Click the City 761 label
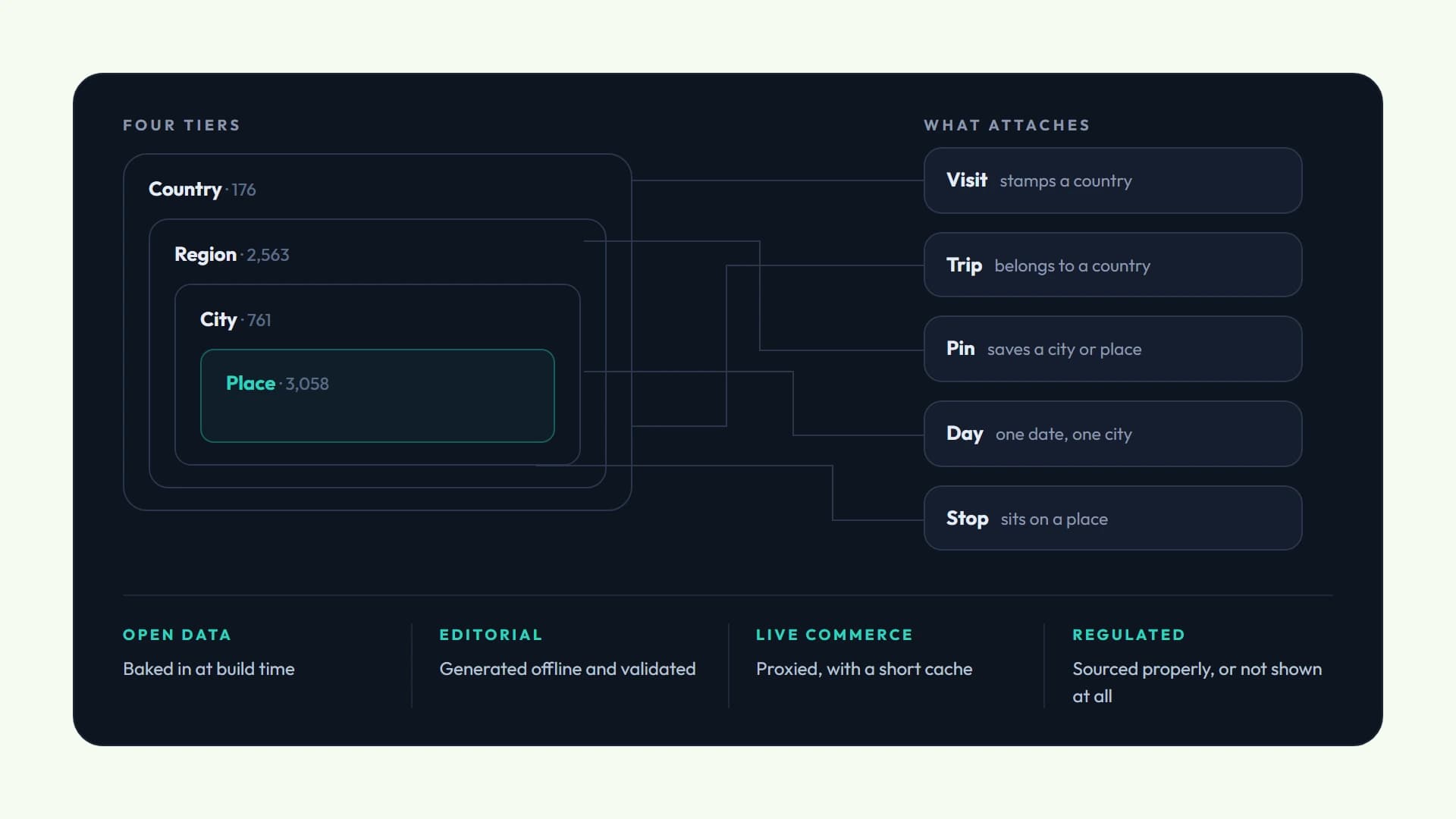 click(235, 320)
